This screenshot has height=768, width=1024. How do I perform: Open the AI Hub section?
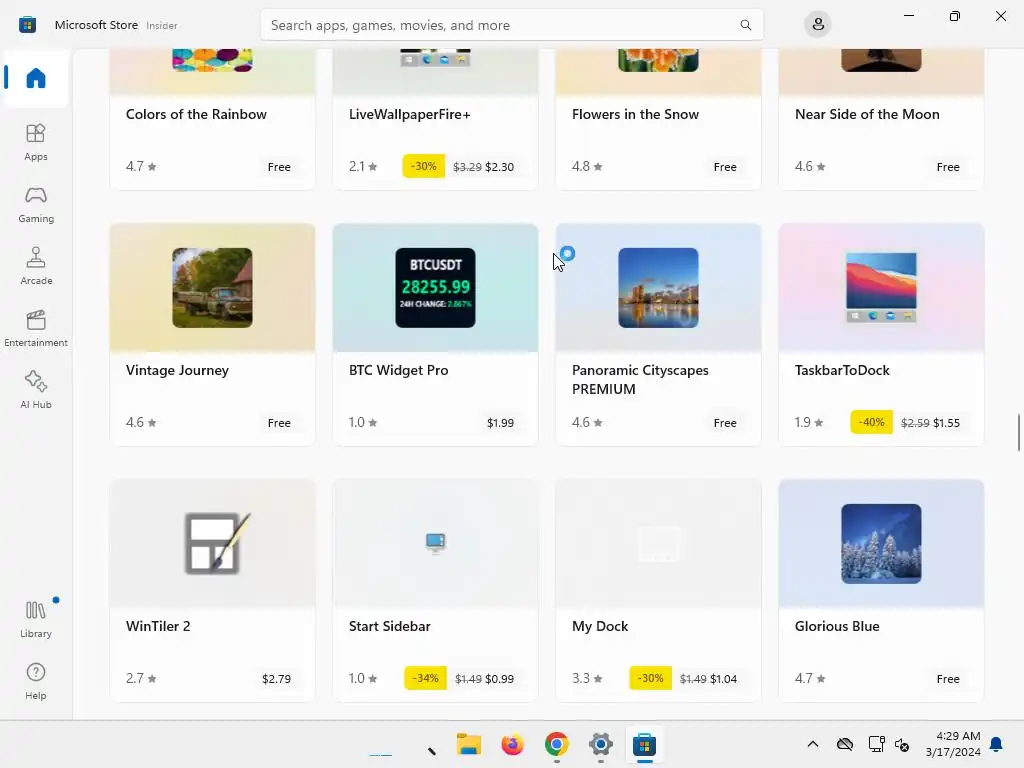click(36, 391)
